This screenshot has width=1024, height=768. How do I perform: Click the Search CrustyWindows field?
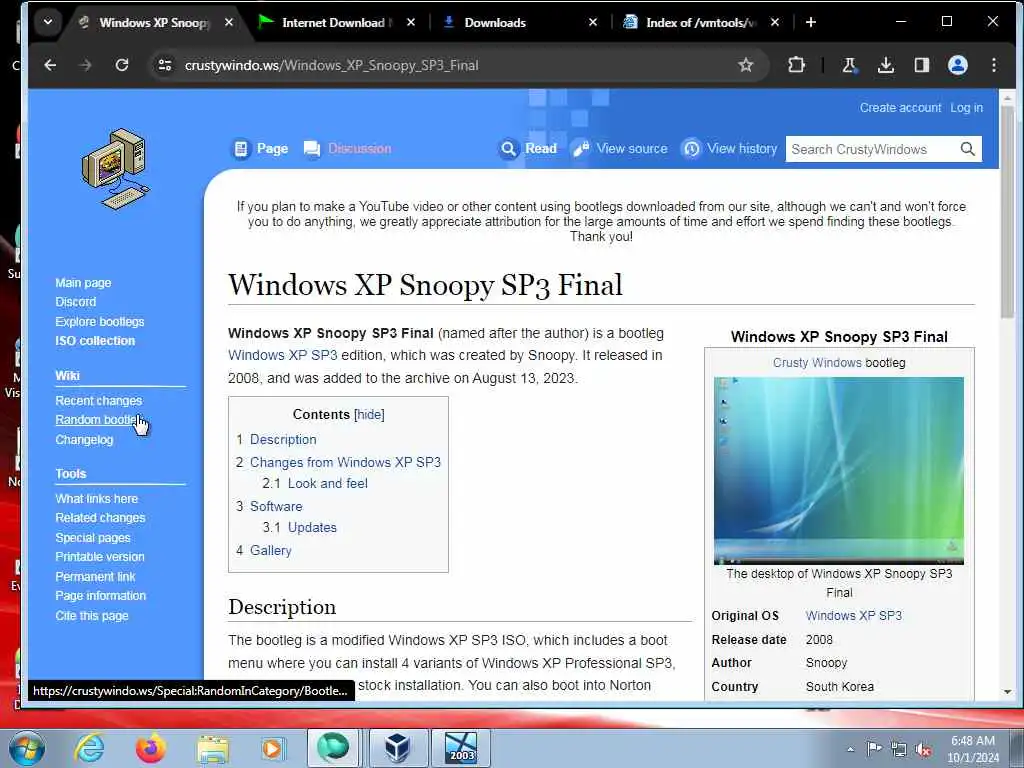[x=872, y=149]
